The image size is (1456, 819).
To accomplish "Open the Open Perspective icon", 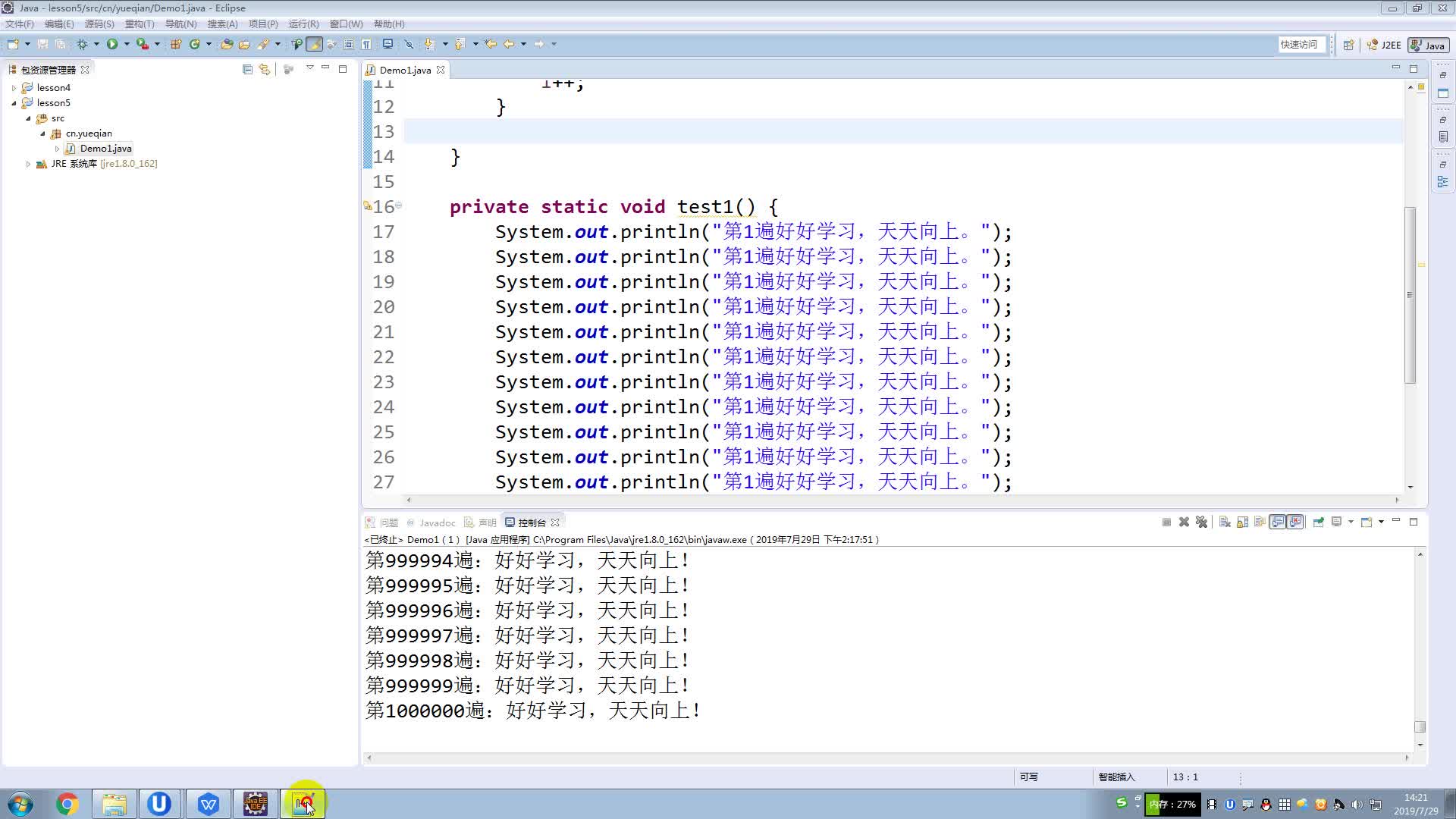I will (x=1348, y=45).
